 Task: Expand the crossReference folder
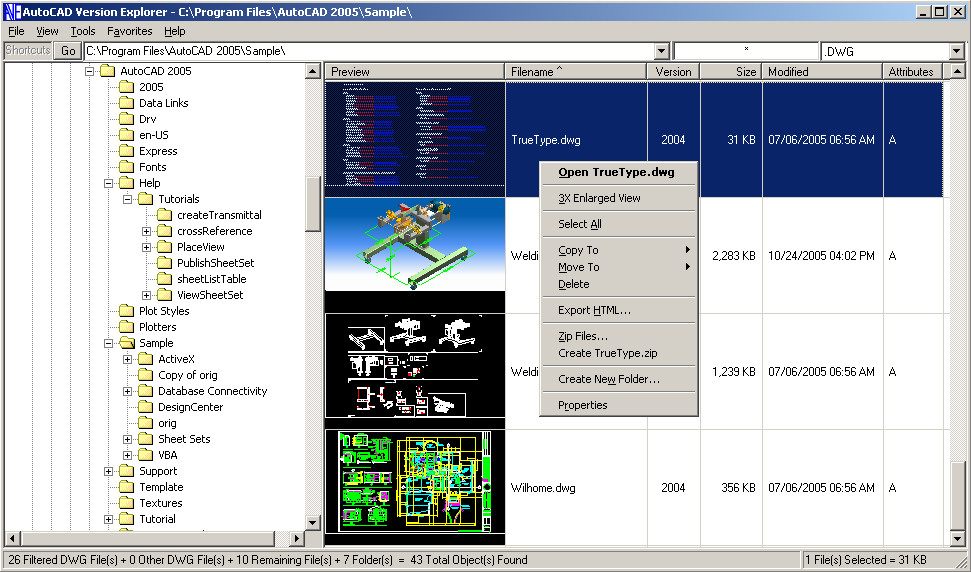click(147, 232)
